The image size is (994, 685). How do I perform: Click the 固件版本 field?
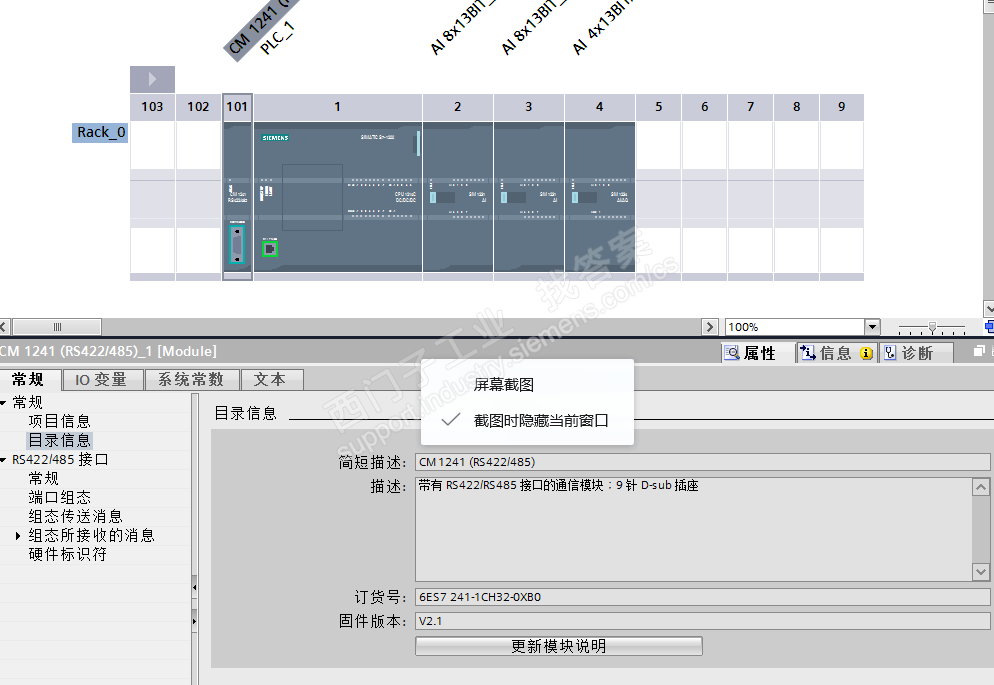[702, 621]
